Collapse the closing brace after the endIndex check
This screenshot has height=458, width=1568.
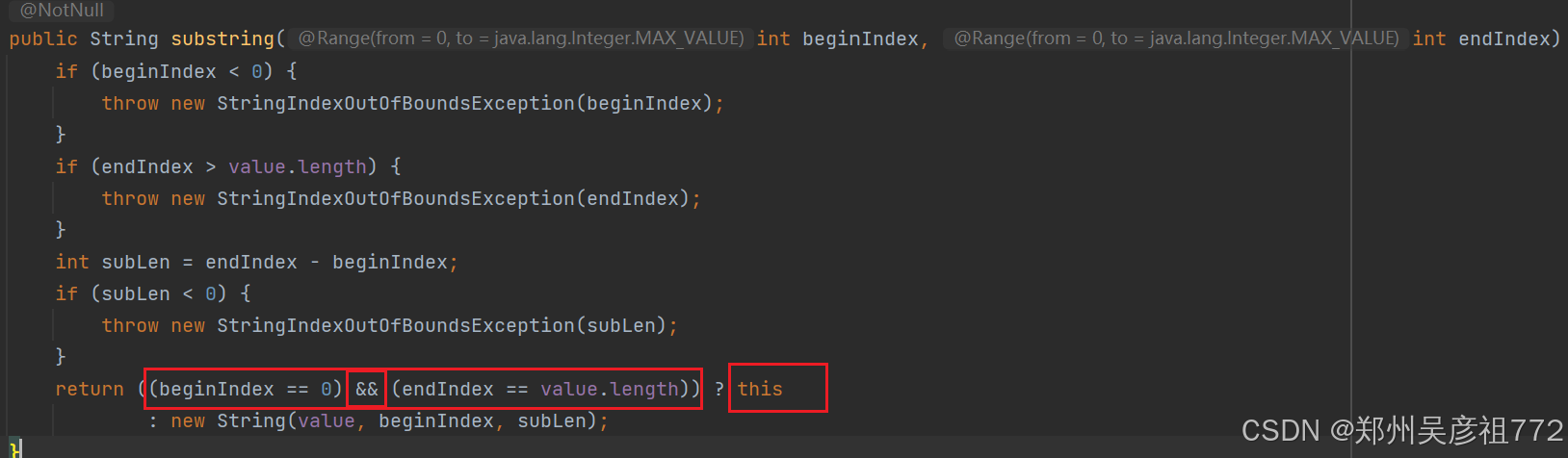[61, 230]
